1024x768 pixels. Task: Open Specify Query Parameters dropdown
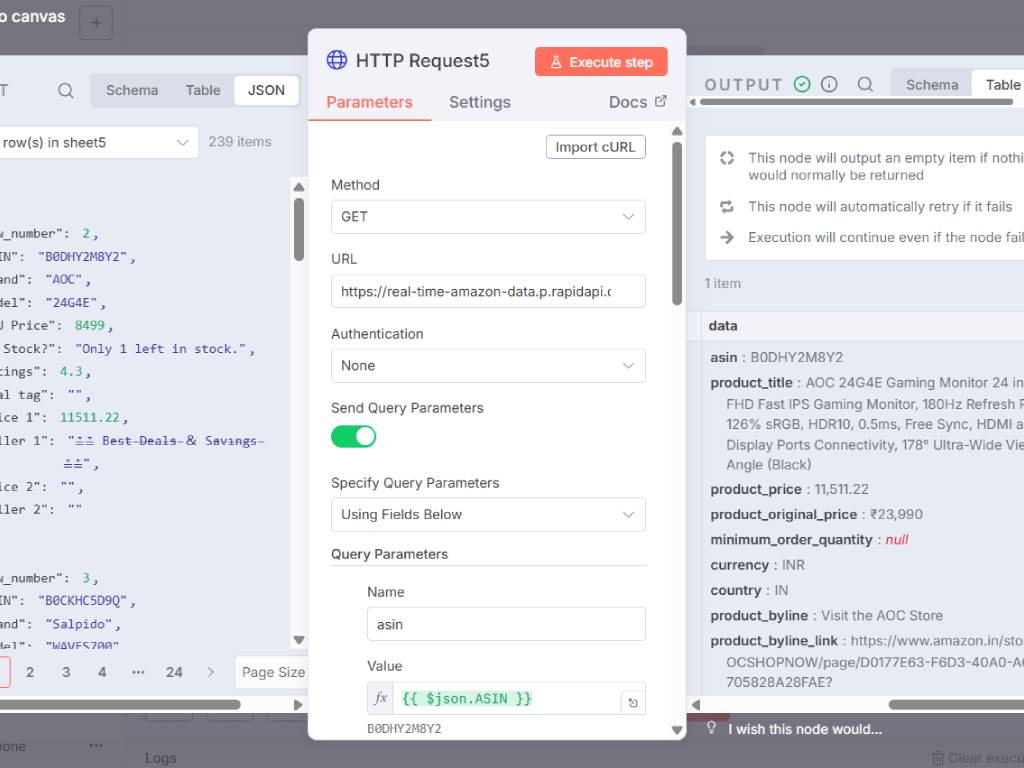[x=488, y=515]
